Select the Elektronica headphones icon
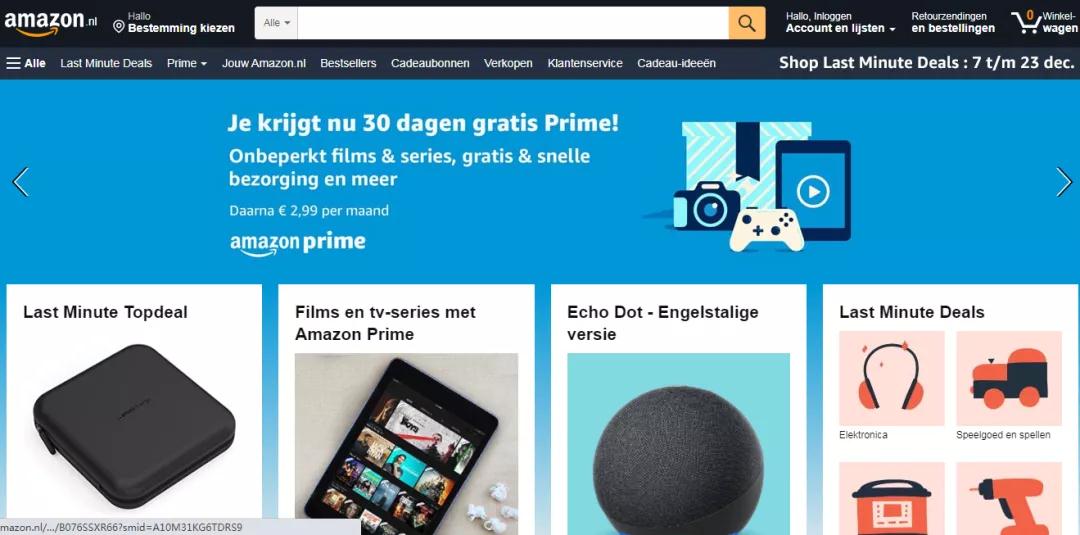 [891, 378]
